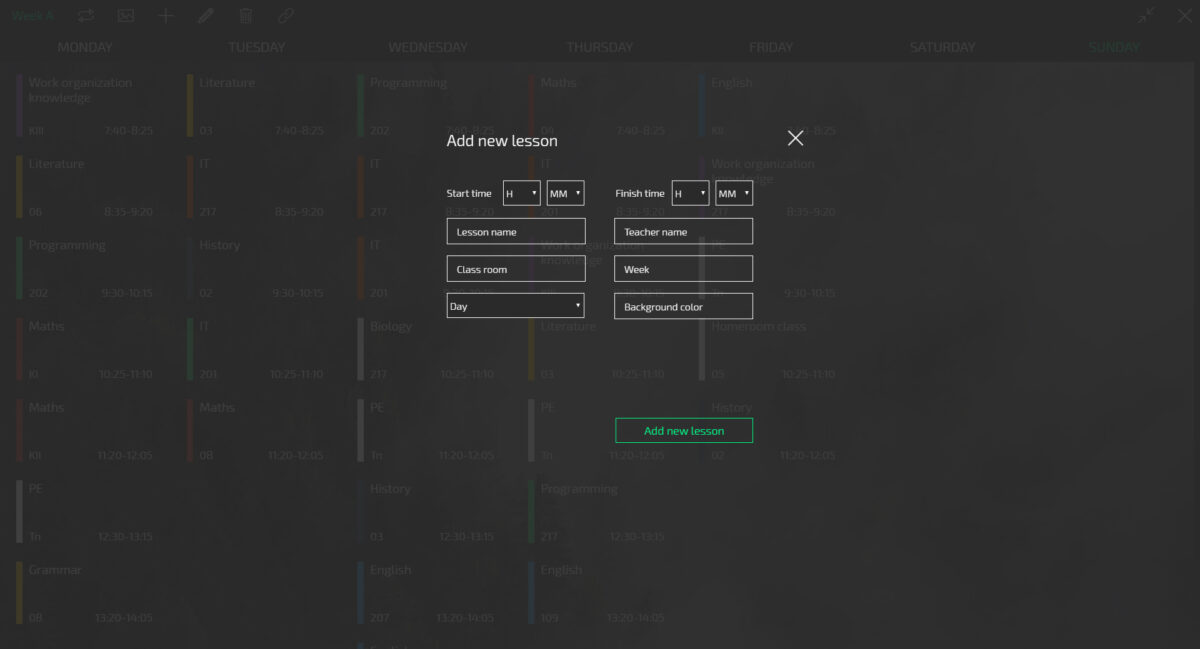This screenshot has width=1200, height=649.
Task: Pick a color in Background color field
Action: click(x=684, y=306)
